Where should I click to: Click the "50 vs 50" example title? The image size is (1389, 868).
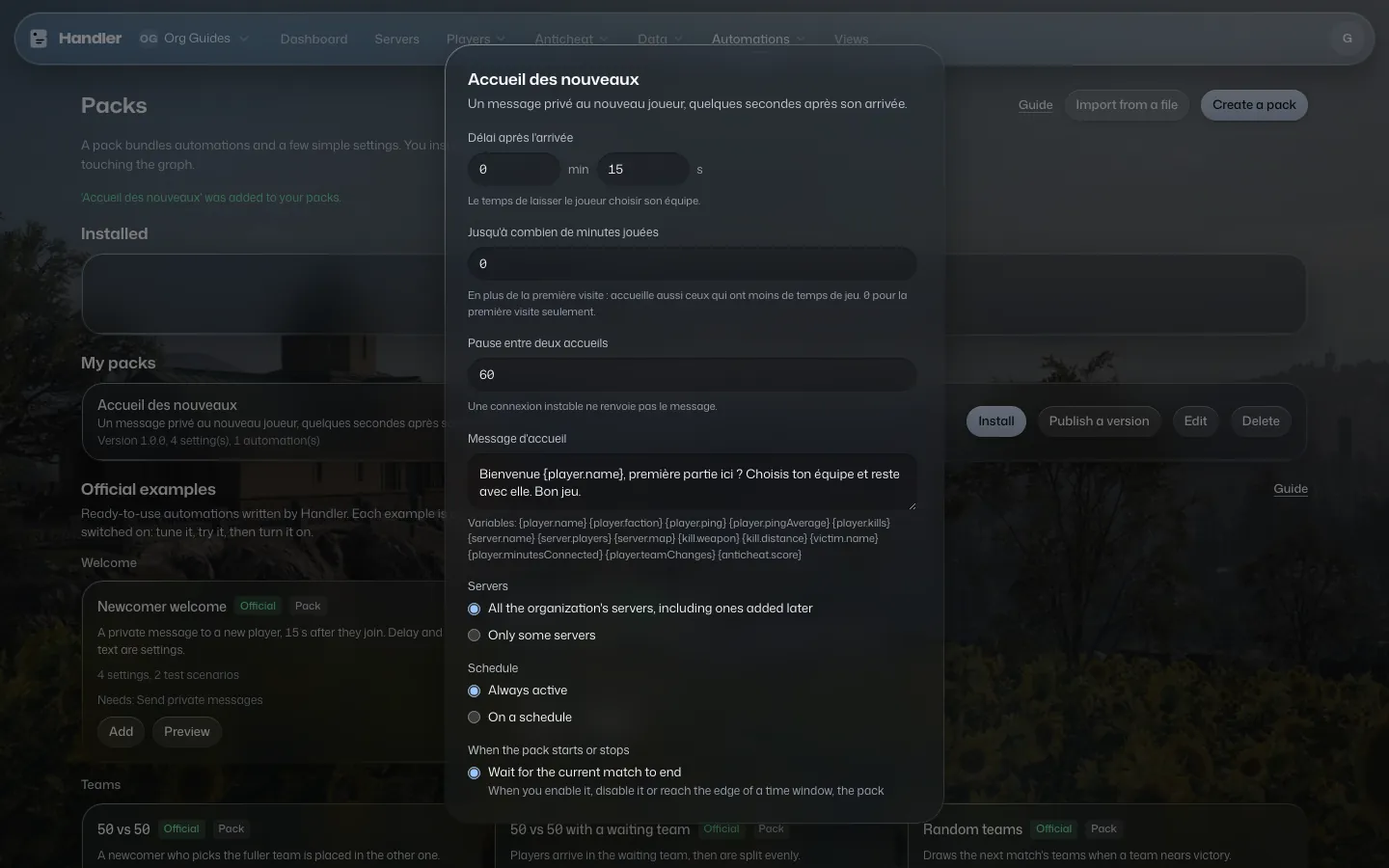(123, 829)
